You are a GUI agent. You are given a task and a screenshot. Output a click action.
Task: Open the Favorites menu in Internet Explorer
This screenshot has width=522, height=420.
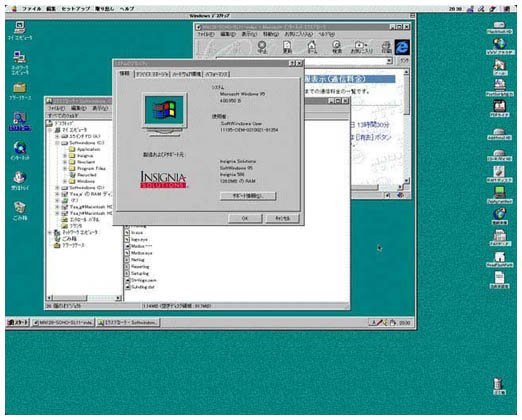(298, 34)
